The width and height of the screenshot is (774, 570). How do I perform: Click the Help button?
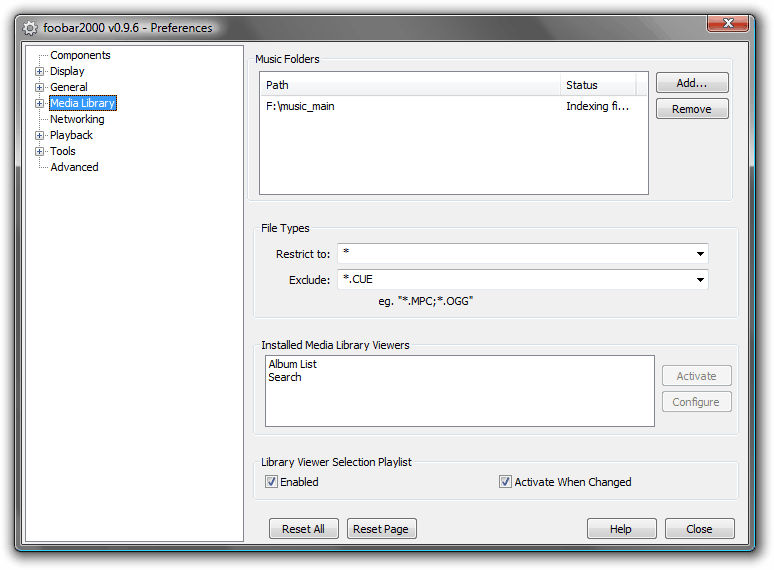point(621,529)
